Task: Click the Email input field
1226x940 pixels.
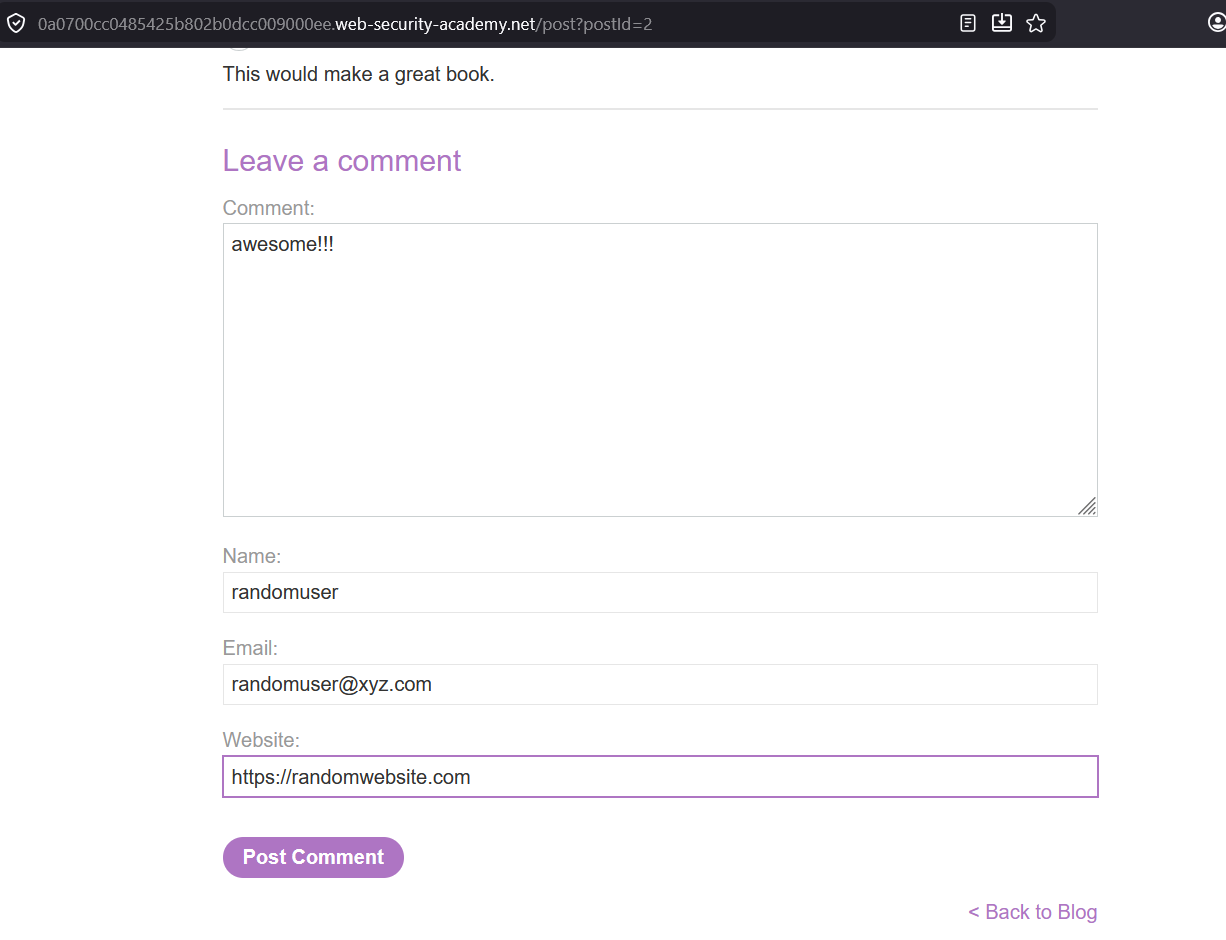Action: [660, 684]
